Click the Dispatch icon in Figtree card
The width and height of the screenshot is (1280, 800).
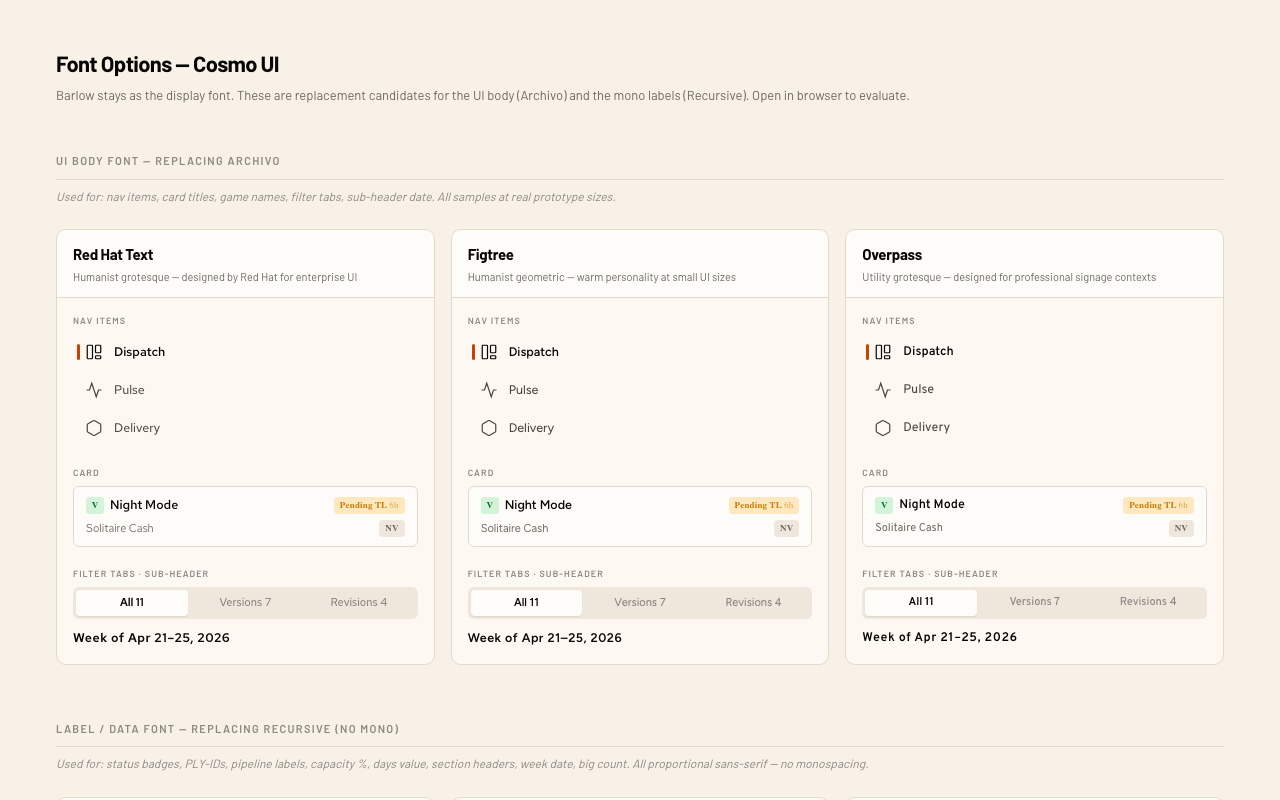tap(489, 352)
